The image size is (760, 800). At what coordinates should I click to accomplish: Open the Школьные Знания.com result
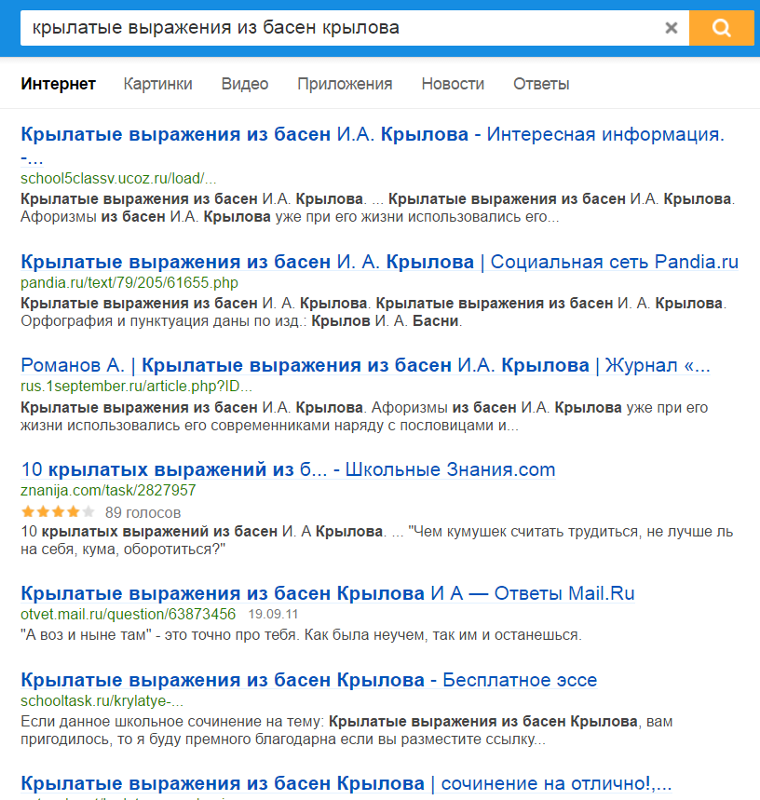287,470
